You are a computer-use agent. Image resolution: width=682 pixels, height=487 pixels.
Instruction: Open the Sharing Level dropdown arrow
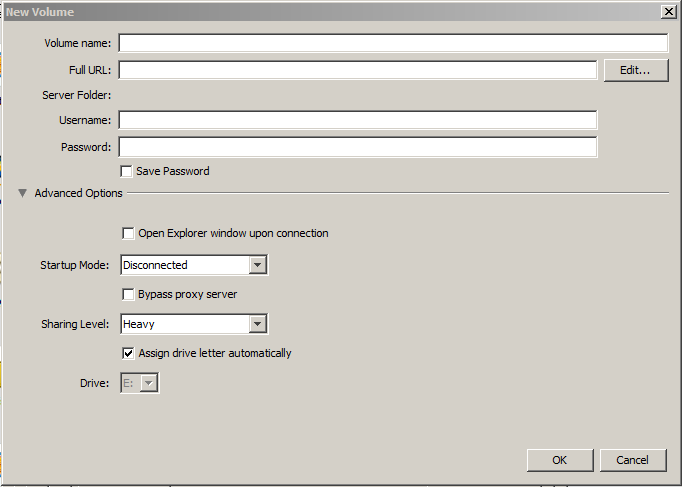257,324
